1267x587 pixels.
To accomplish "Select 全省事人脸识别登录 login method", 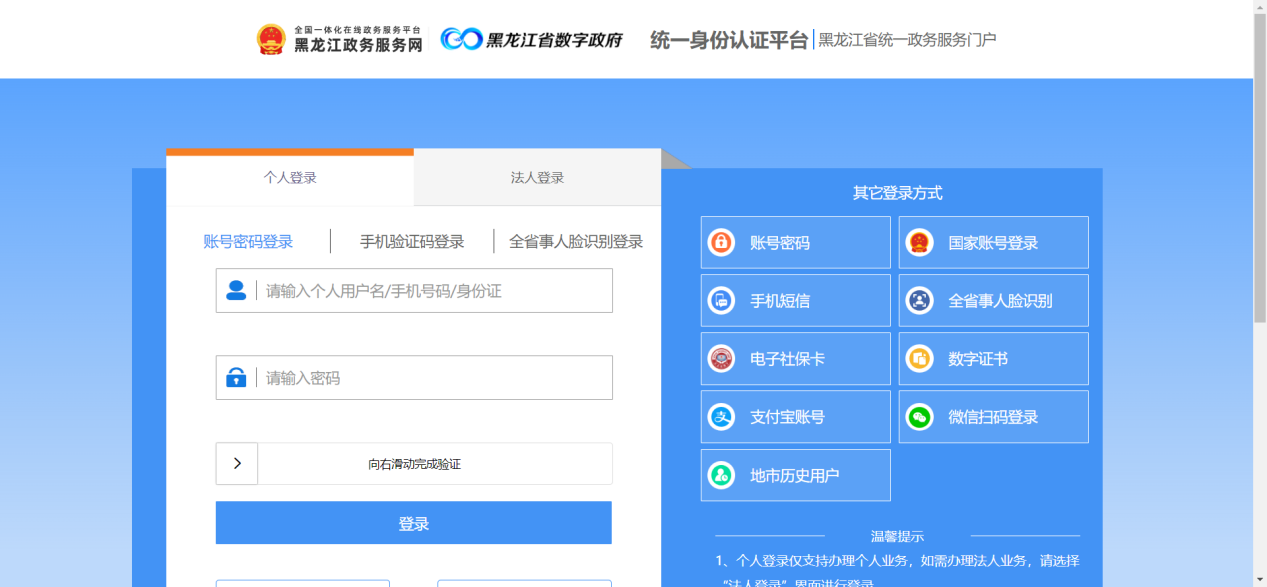I will [576, 242].
